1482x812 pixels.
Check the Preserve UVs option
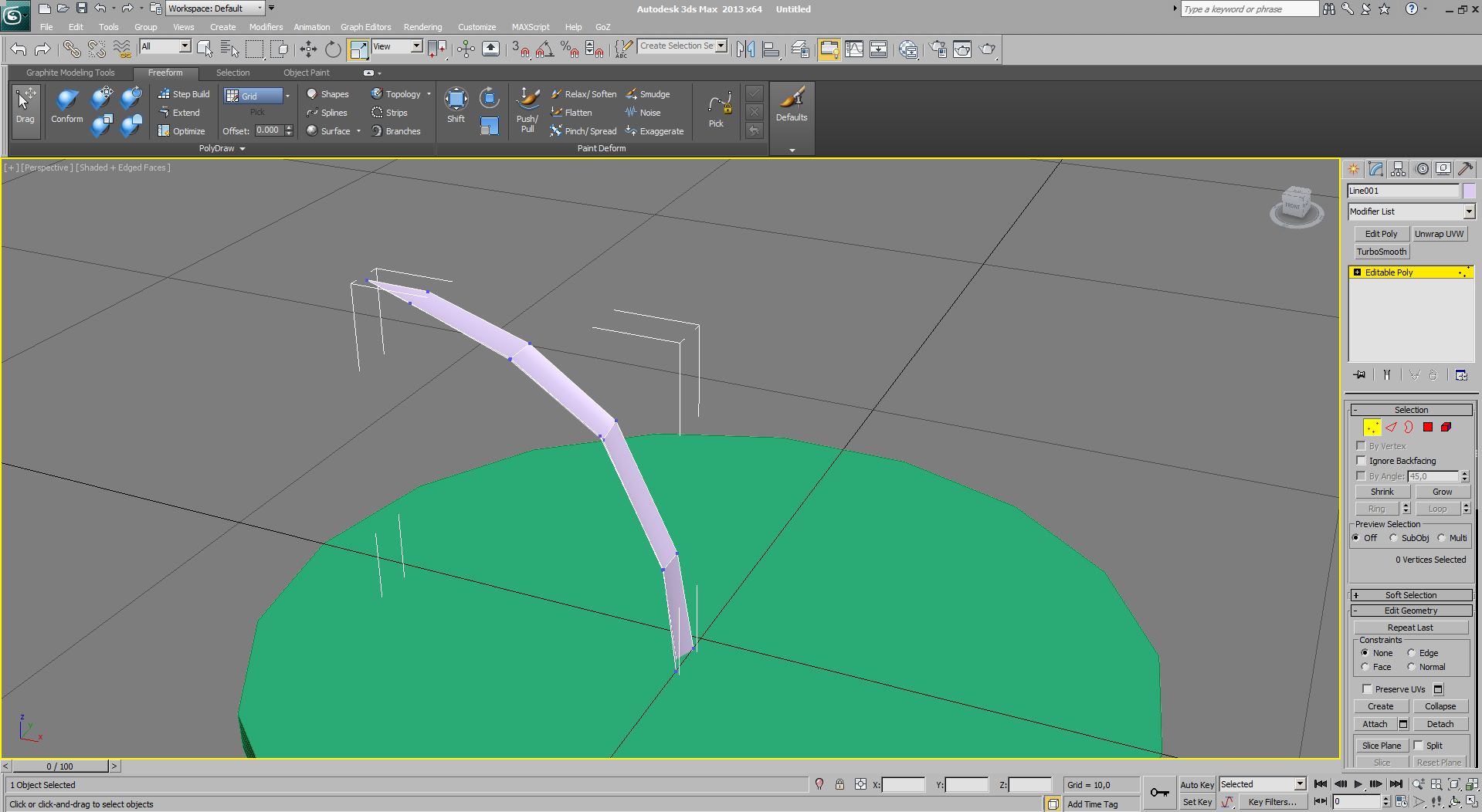[1367, 689]
